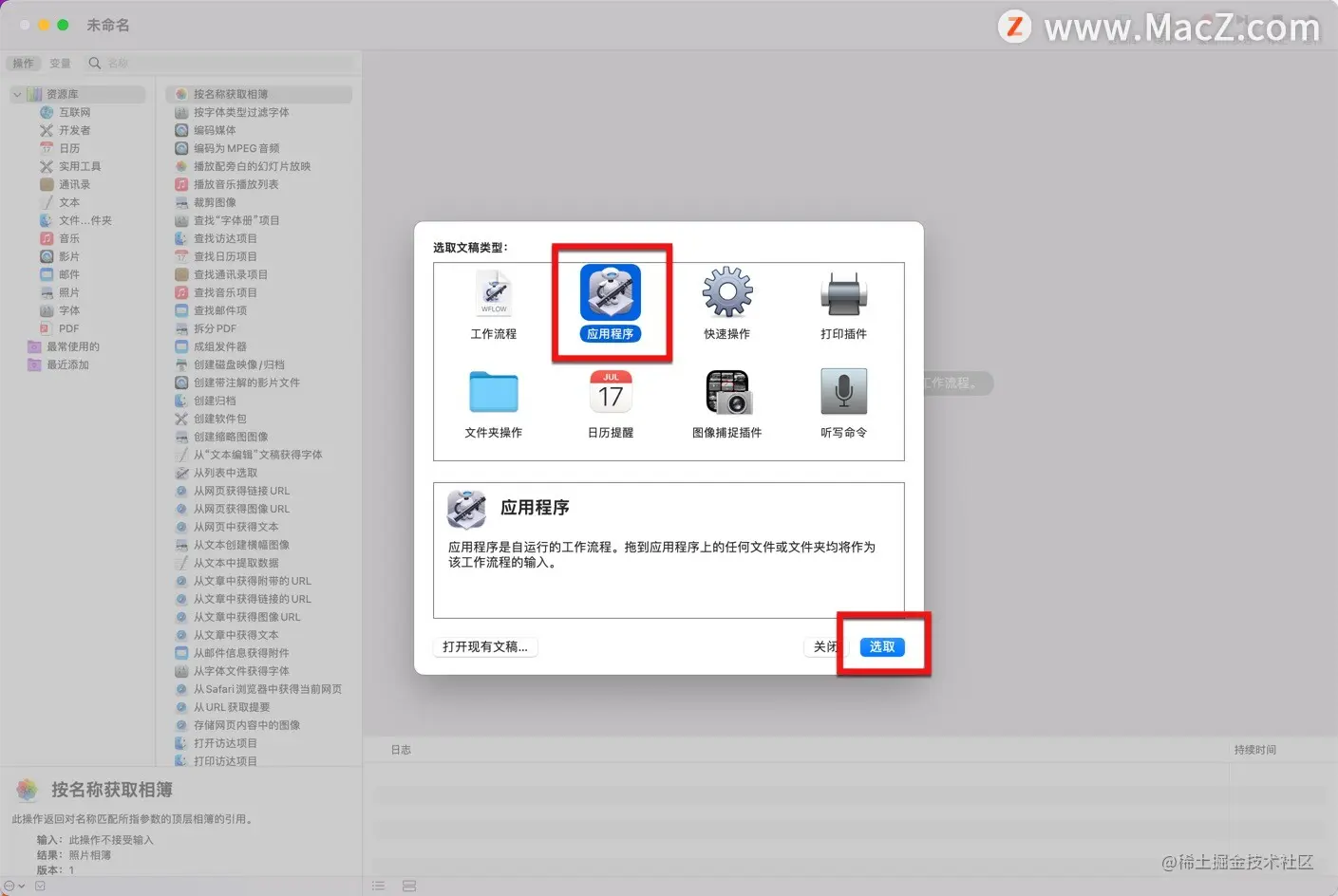The image size is (1338, 896).
Task: Open the 日历 category in the library
Action: [68, 148]
